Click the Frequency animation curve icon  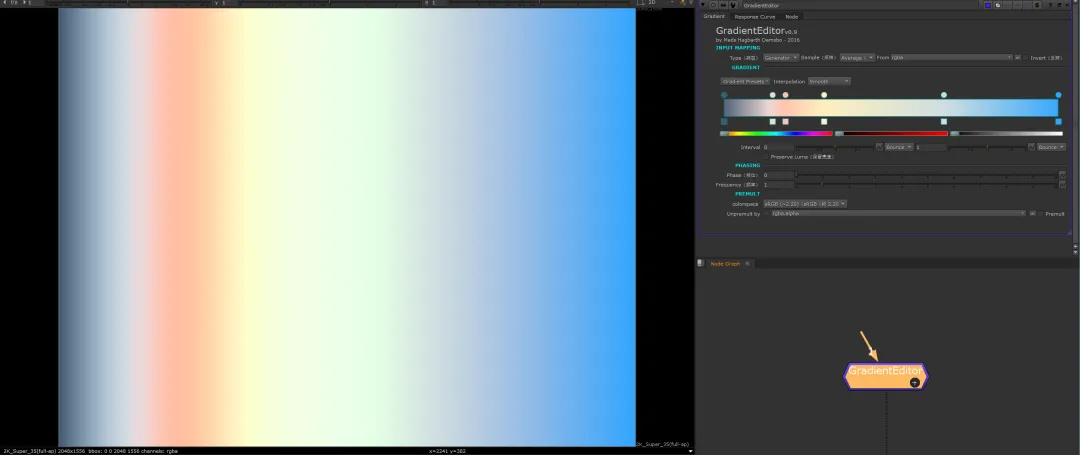pyautogui.click(x=1062, y=184)
